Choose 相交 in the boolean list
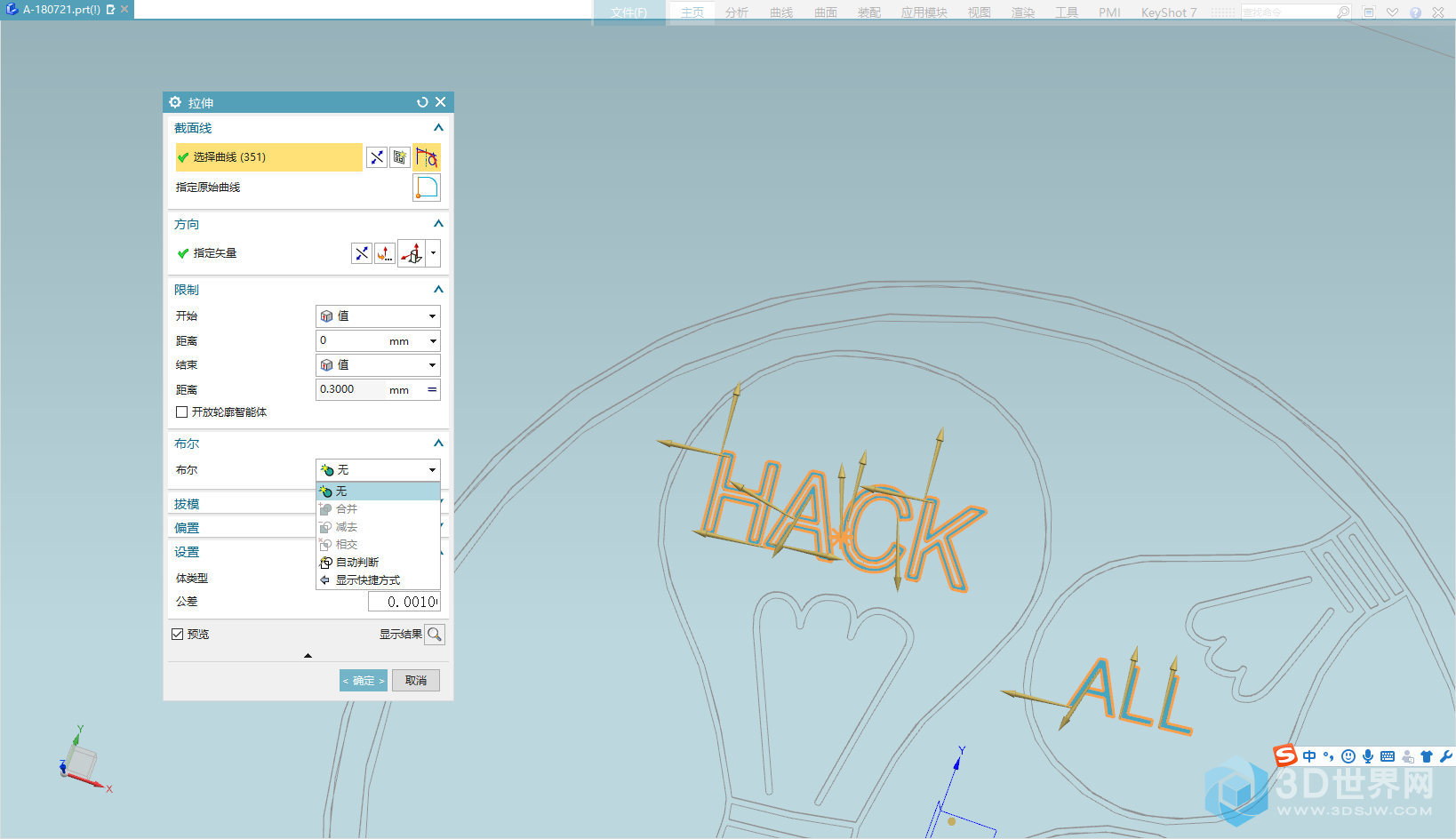The image size is (1456, 839). 379,545
